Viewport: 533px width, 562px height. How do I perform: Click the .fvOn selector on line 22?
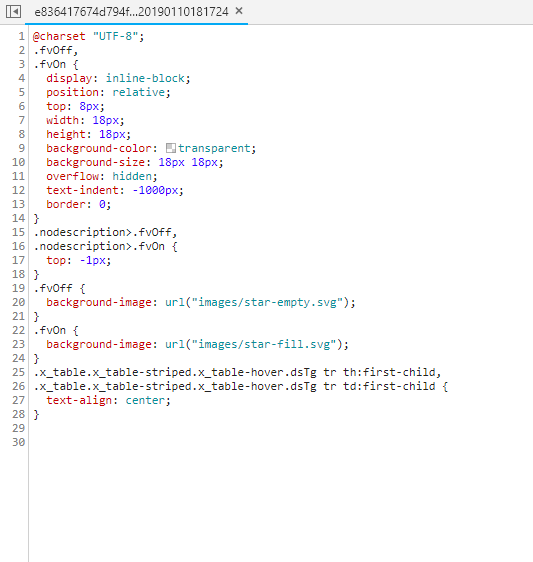coord(49,330)
